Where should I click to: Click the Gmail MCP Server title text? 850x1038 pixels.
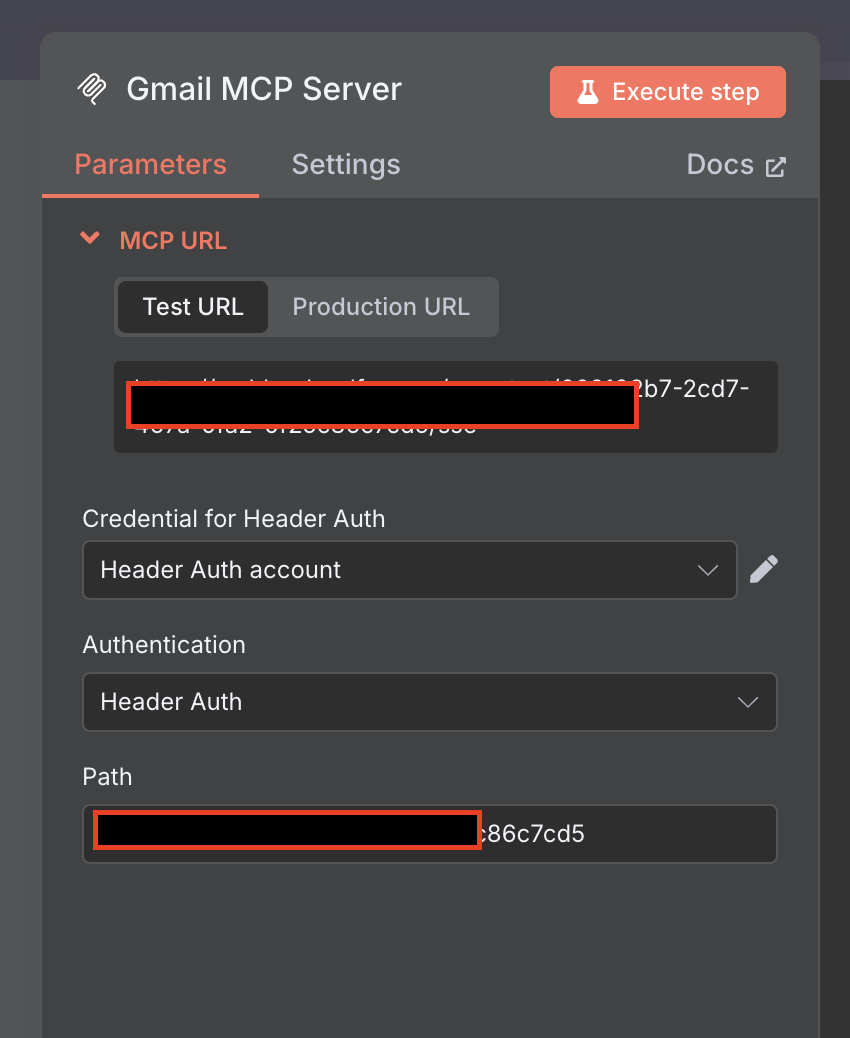tap(263, 89)
